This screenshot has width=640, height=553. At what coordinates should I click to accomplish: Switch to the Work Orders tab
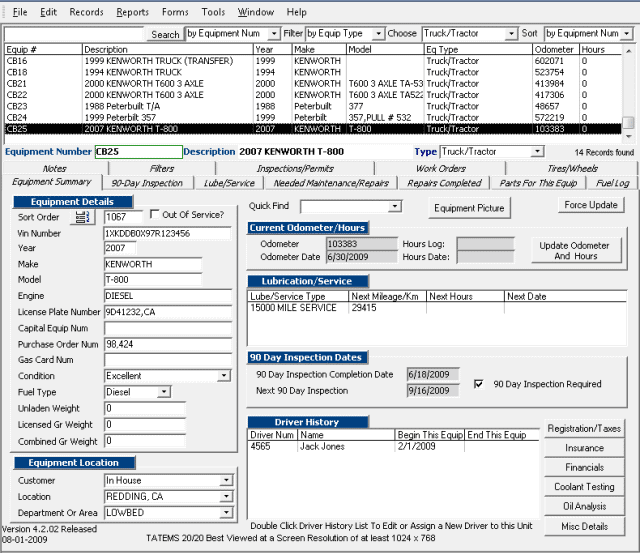[440, 168]
